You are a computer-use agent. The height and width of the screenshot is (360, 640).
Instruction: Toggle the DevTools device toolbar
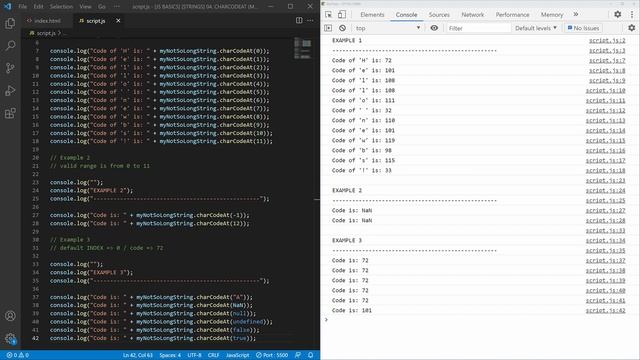click(x=342, y=14)
